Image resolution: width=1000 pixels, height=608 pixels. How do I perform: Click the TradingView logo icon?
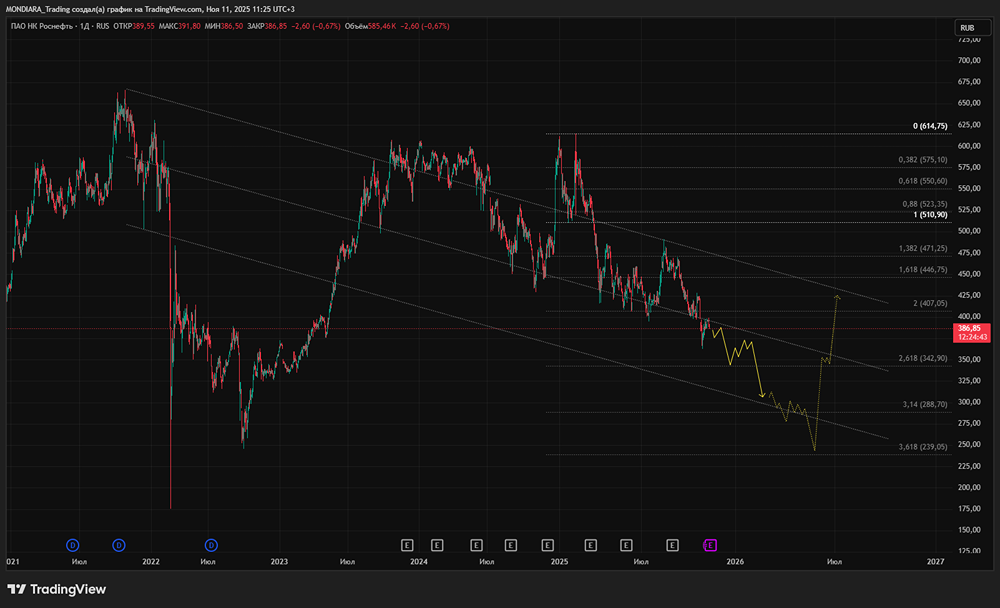coord(17,589)
